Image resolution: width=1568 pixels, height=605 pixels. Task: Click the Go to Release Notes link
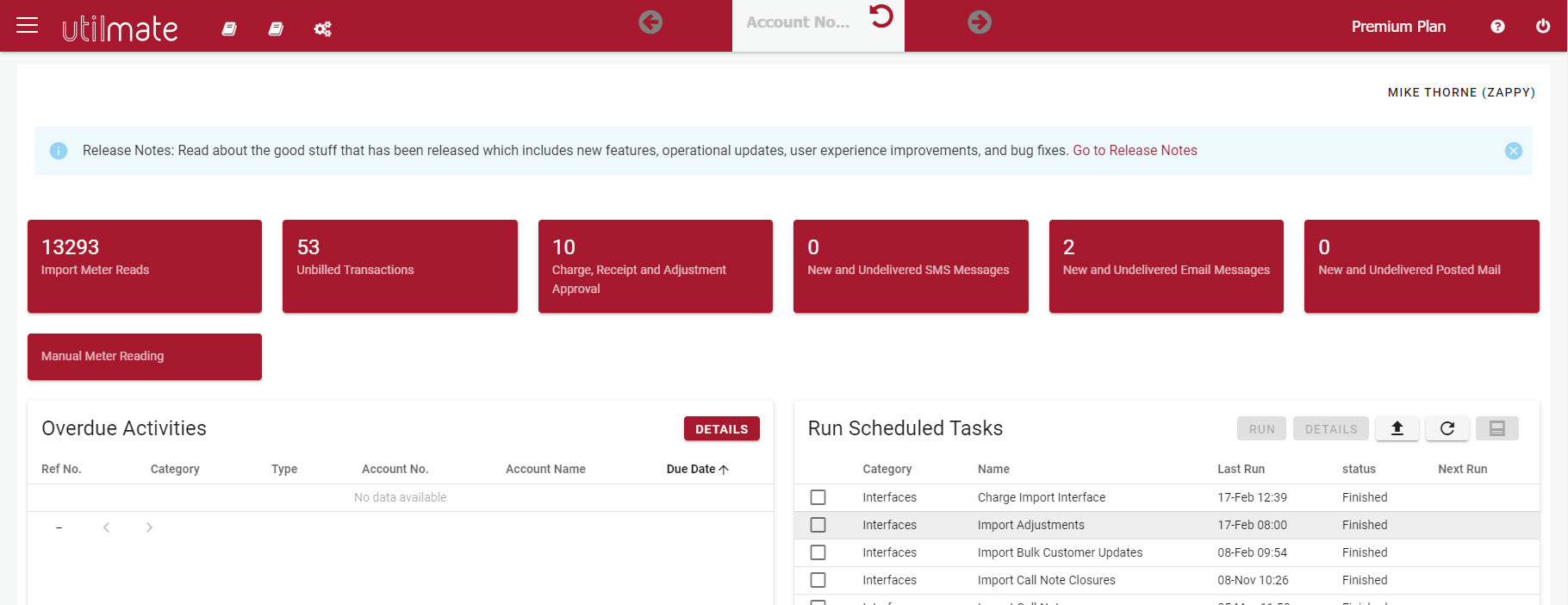(x=1135, y=151)
